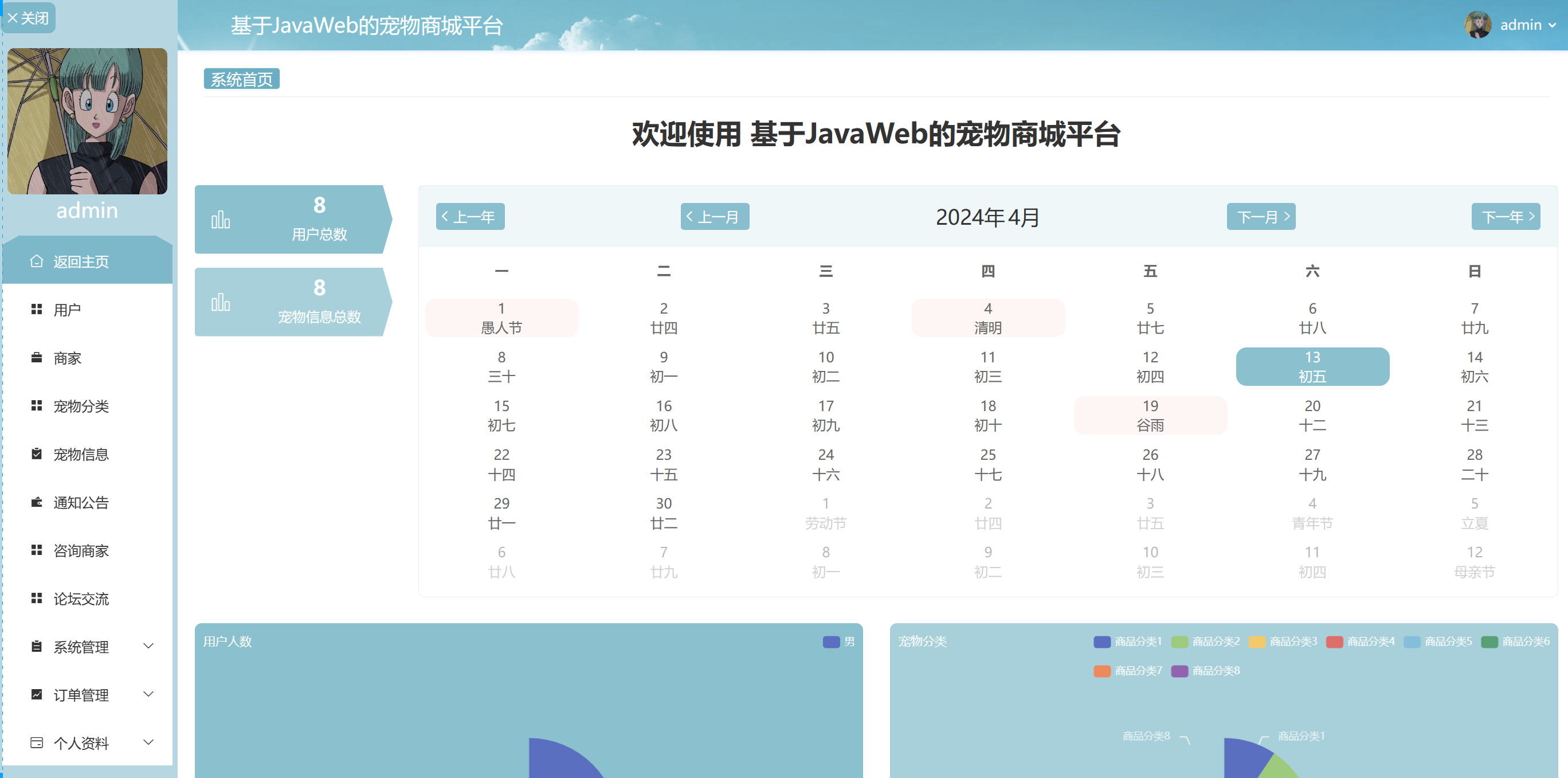This screenshot has height=778, width=1568.
Task: Click bar chart icon in 用户总数 card
Action: [x=220, y=220]
